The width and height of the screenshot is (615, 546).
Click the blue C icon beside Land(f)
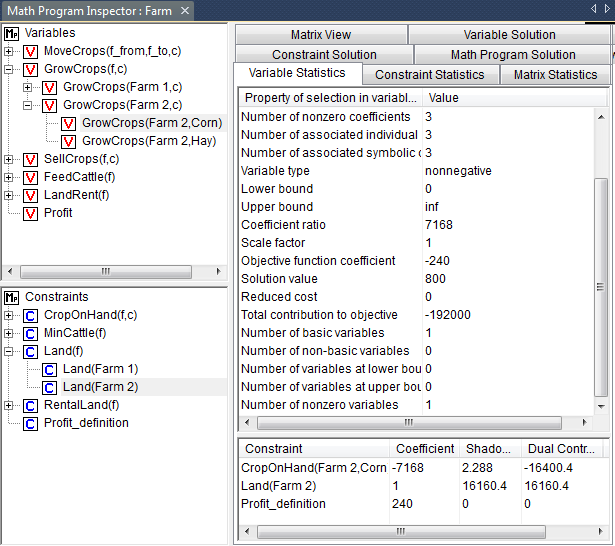[x=30, y=352]
